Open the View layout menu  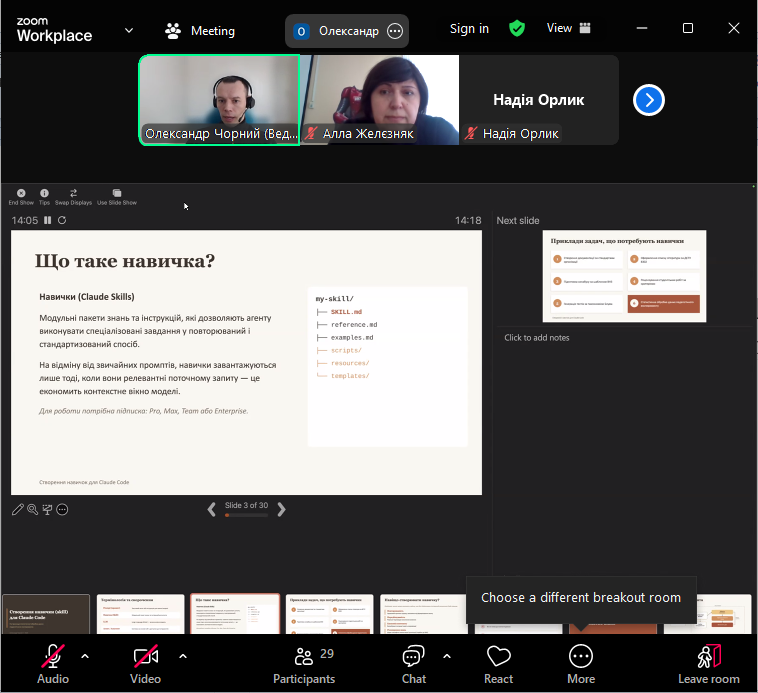[569, 29]
